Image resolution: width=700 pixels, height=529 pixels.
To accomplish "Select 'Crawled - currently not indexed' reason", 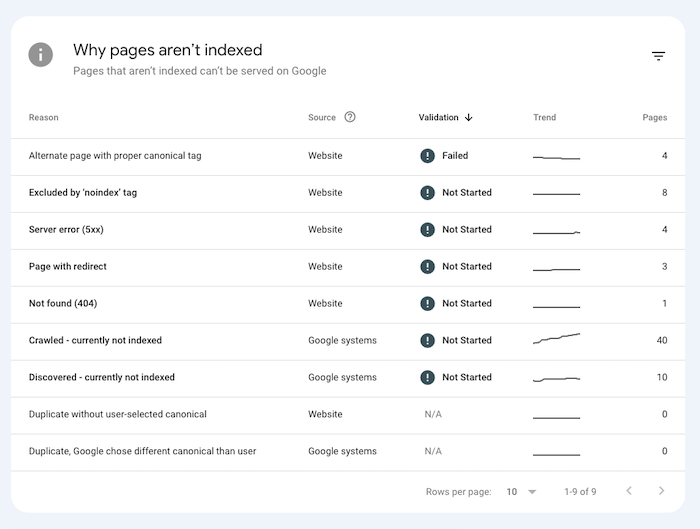I will tap(95, 341).
